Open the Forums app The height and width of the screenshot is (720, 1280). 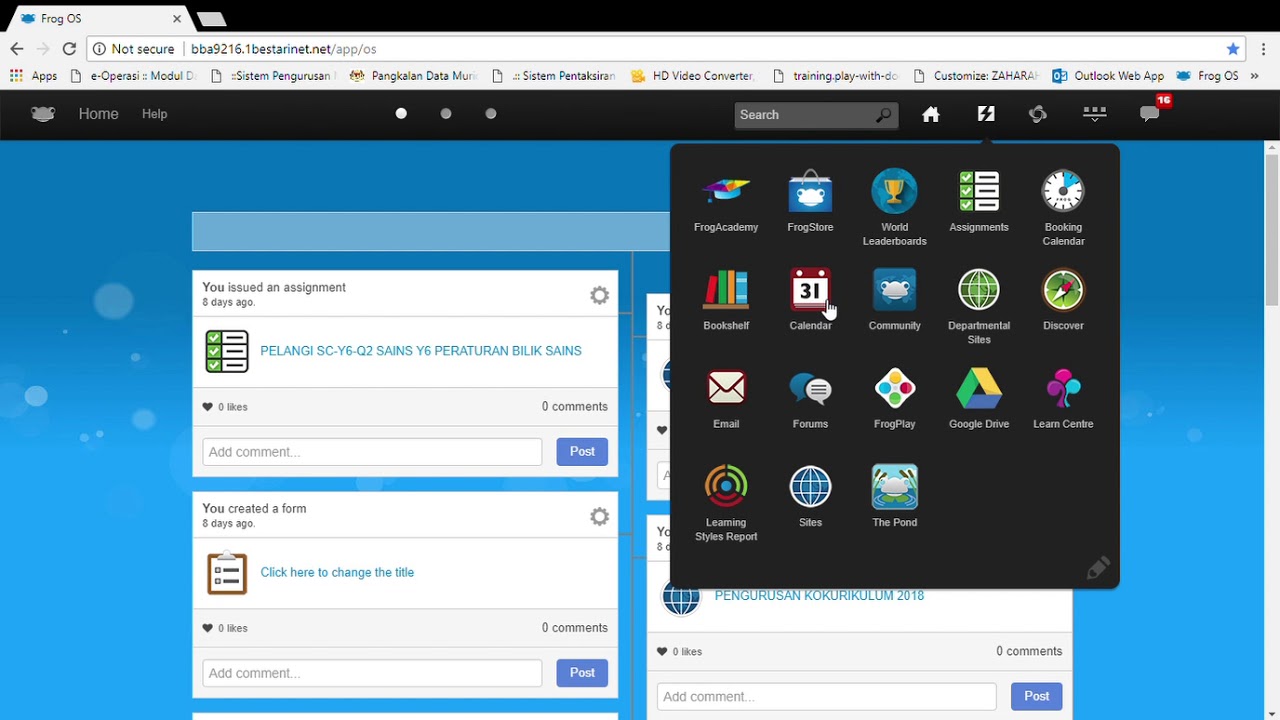(810, 398)
